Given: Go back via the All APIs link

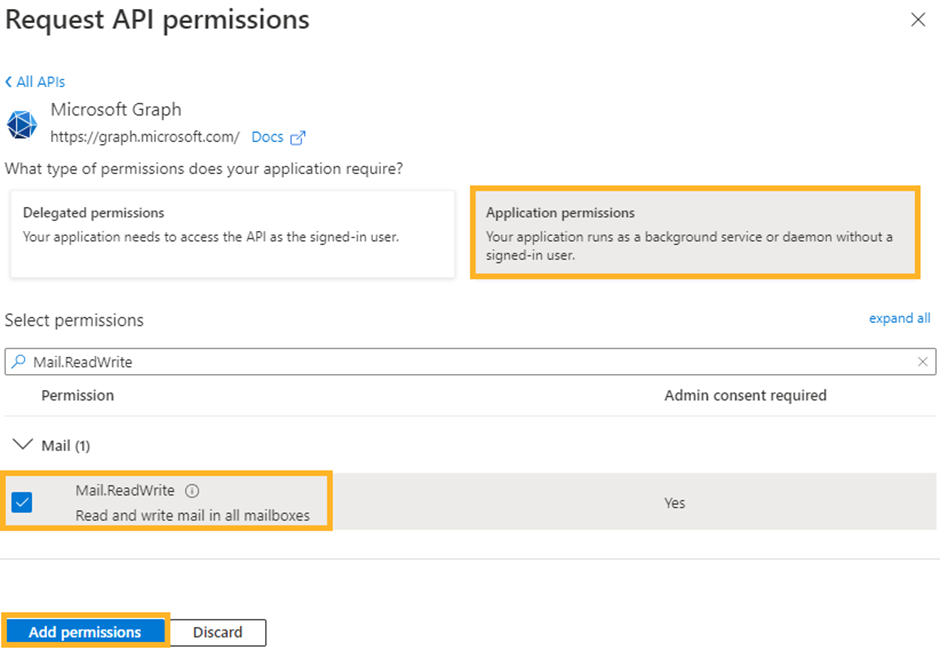Looking at the screenshot, I should (x=36, y=82).
